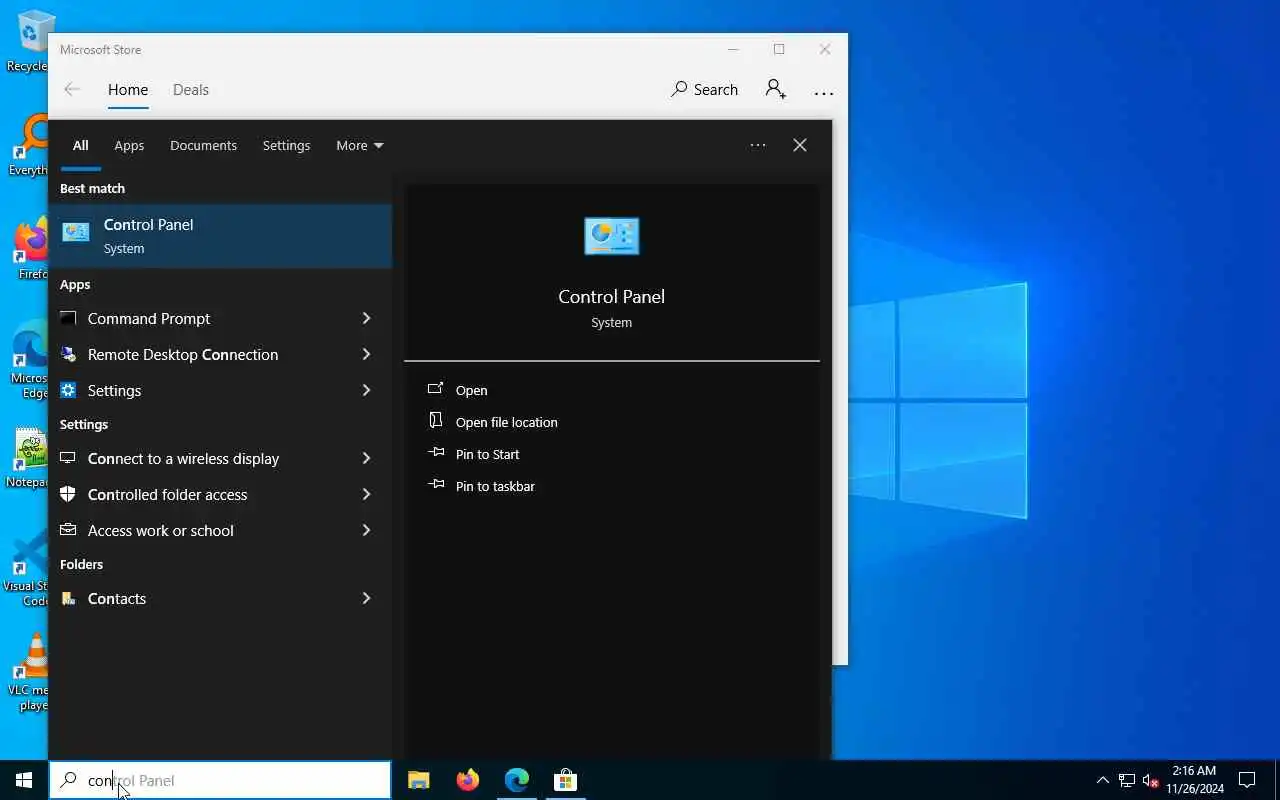Select the All search filter tab

click(80, 145)
